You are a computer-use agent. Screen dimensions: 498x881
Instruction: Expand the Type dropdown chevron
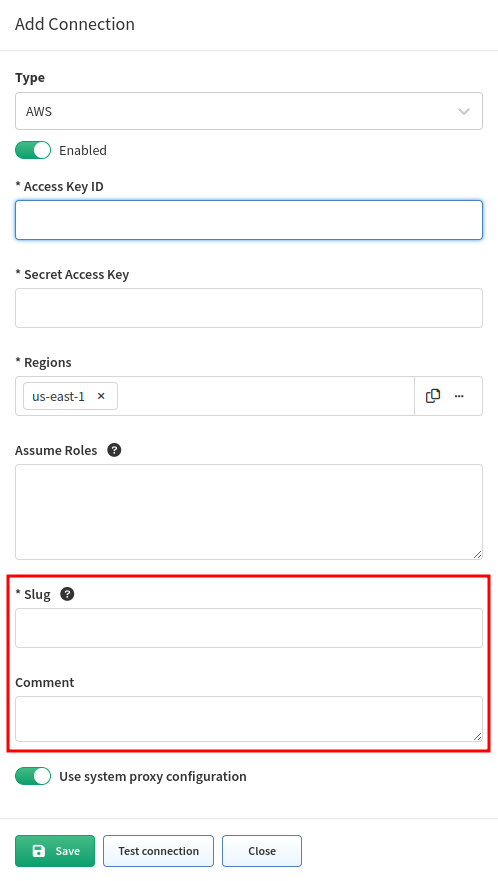464,111
